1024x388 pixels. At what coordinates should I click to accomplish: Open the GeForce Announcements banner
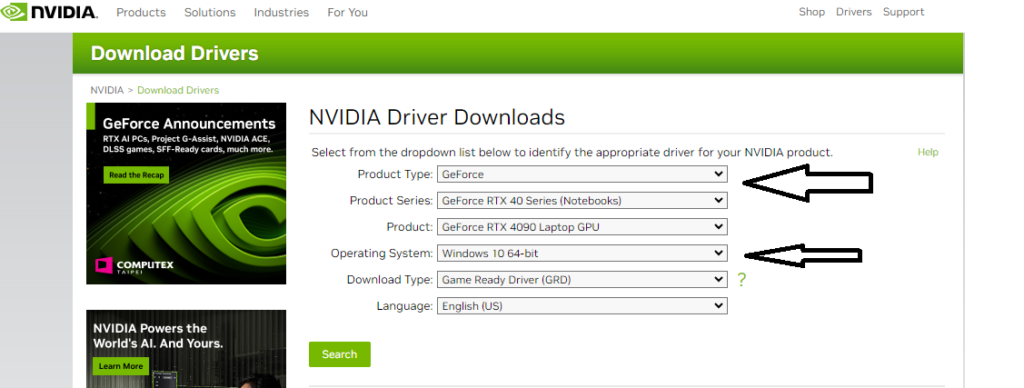[186, 193]
